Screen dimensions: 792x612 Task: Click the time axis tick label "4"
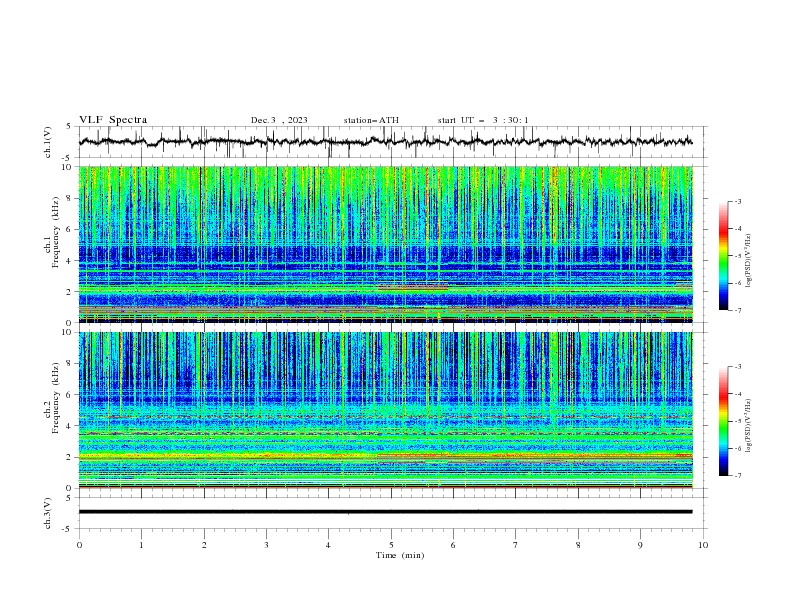[x=328, y=545]
